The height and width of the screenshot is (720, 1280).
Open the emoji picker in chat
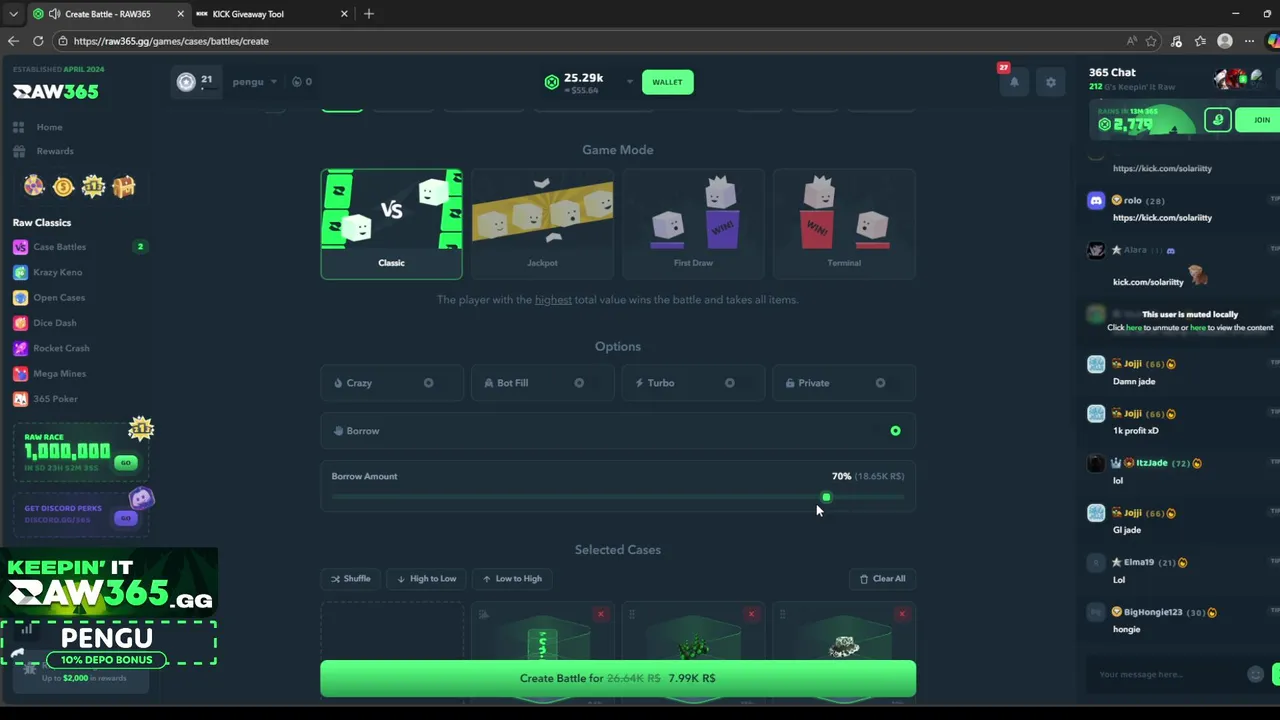(x=1256, y=674)
